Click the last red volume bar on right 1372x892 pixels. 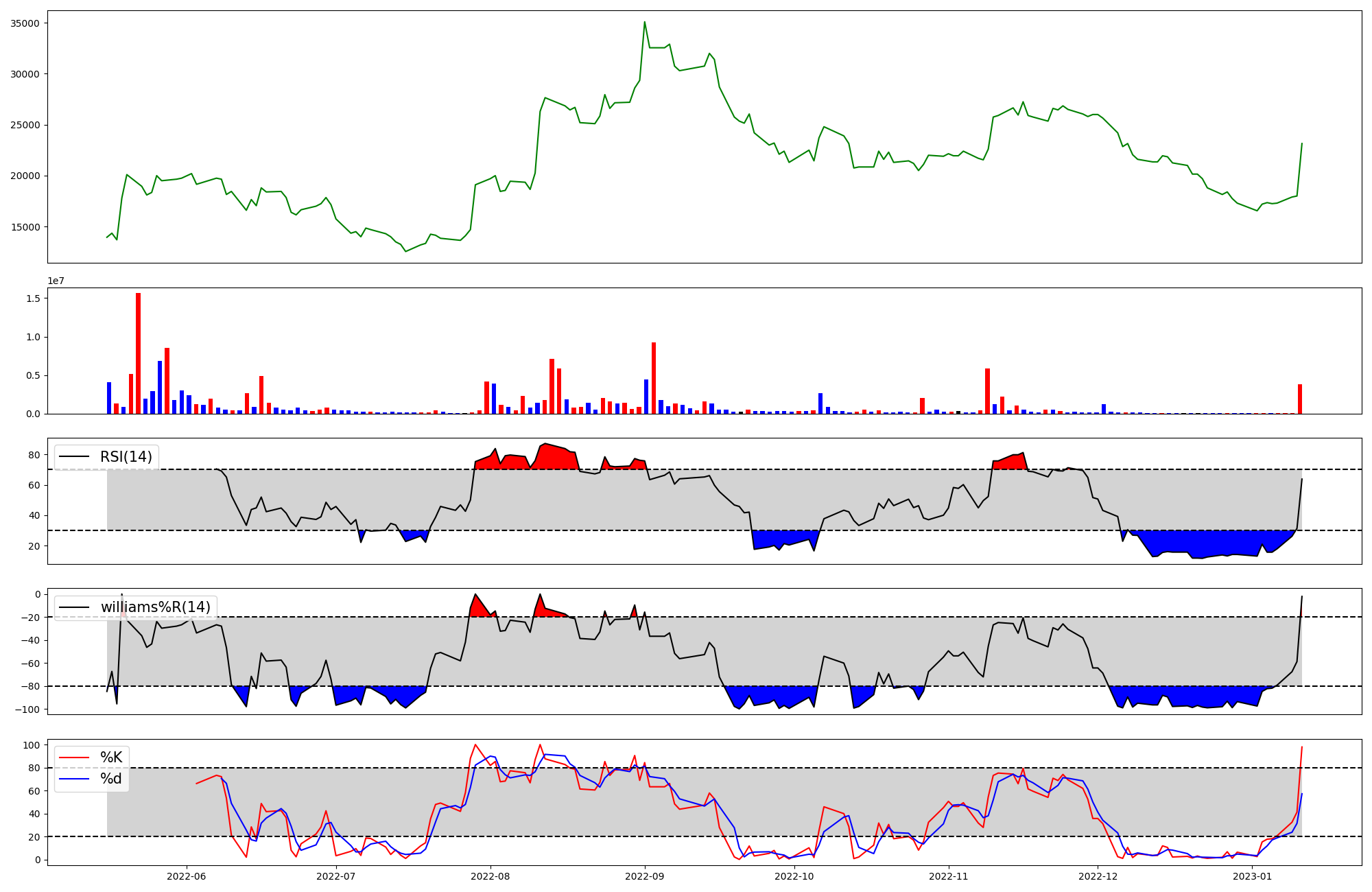click(1299, 399)
